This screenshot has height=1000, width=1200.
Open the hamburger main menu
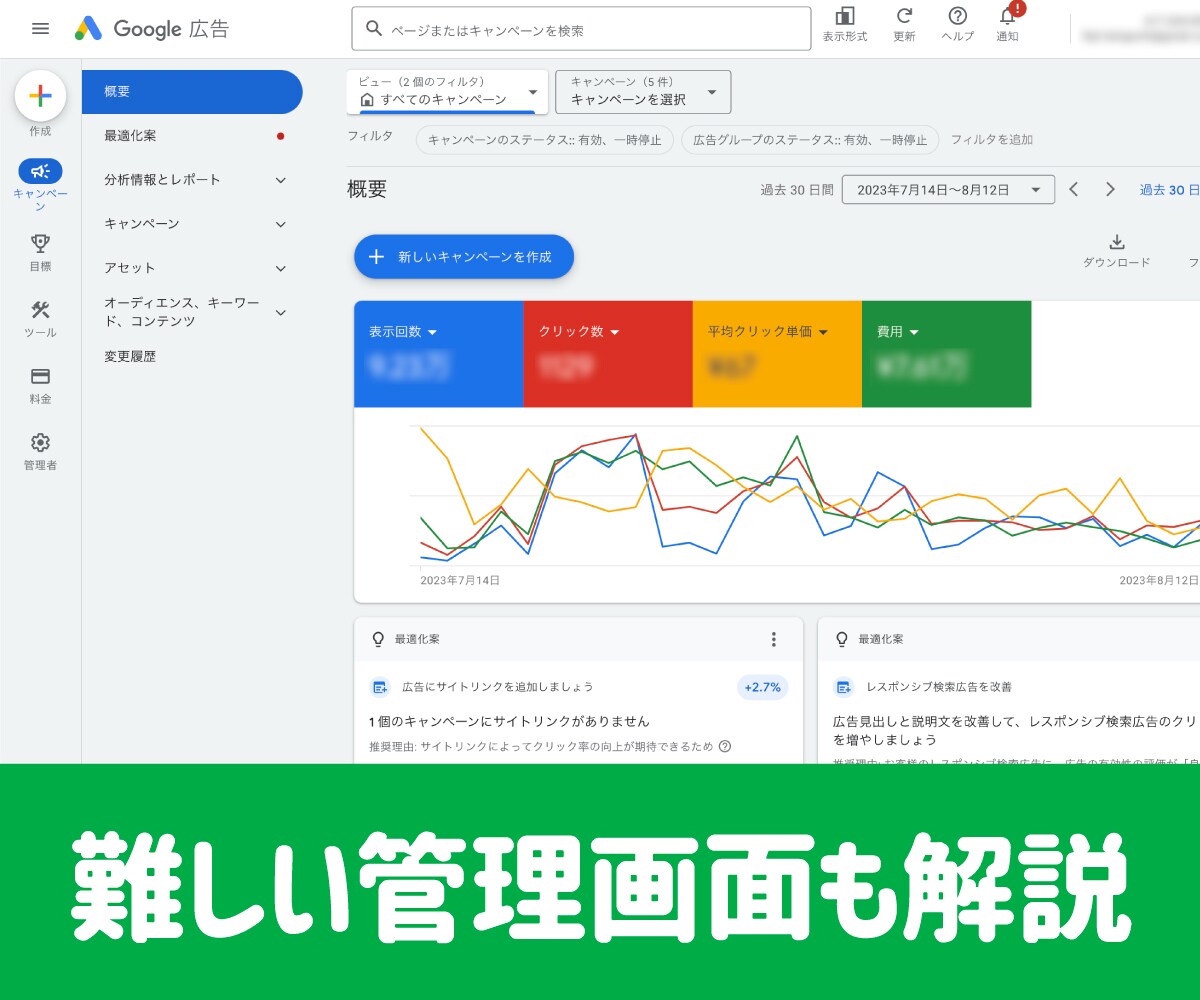(x=40, y=29)
